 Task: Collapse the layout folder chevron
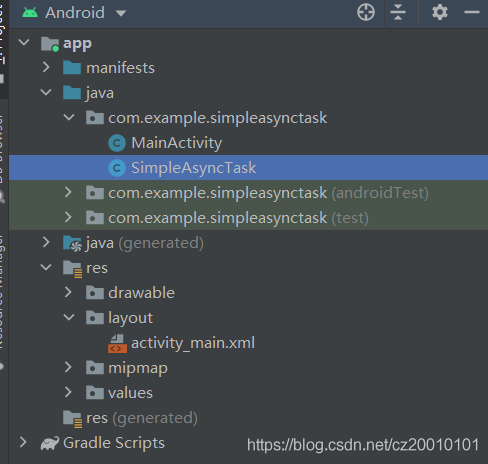click(69, 317)
